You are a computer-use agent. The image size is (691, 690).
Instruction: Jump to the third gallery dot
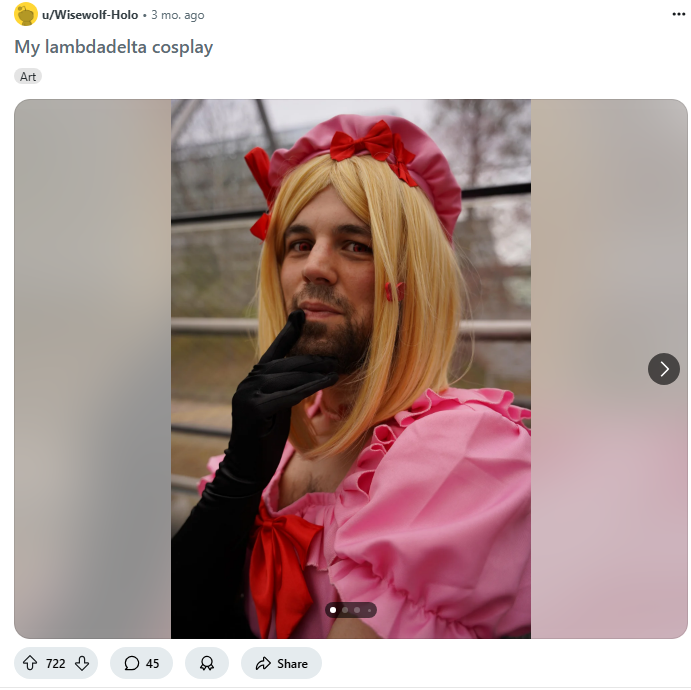pyautogui.click(x=357, y=610)
